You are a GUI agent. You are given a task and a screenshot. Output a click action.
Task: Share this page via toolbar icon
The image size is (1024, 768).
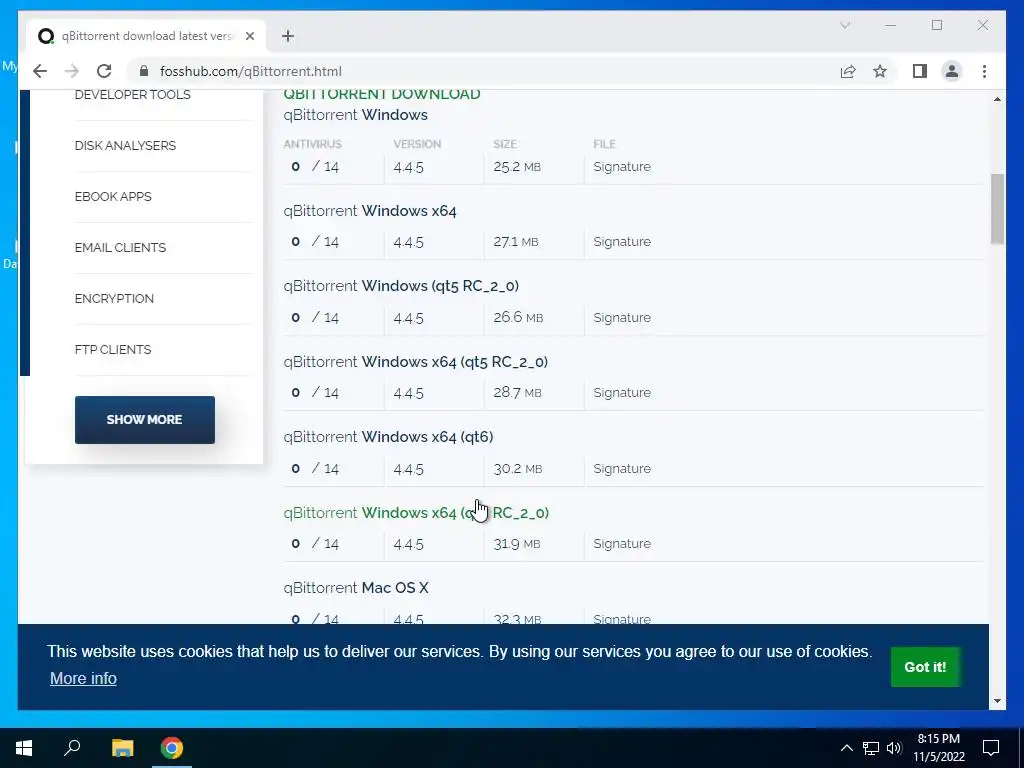[848, 71]
